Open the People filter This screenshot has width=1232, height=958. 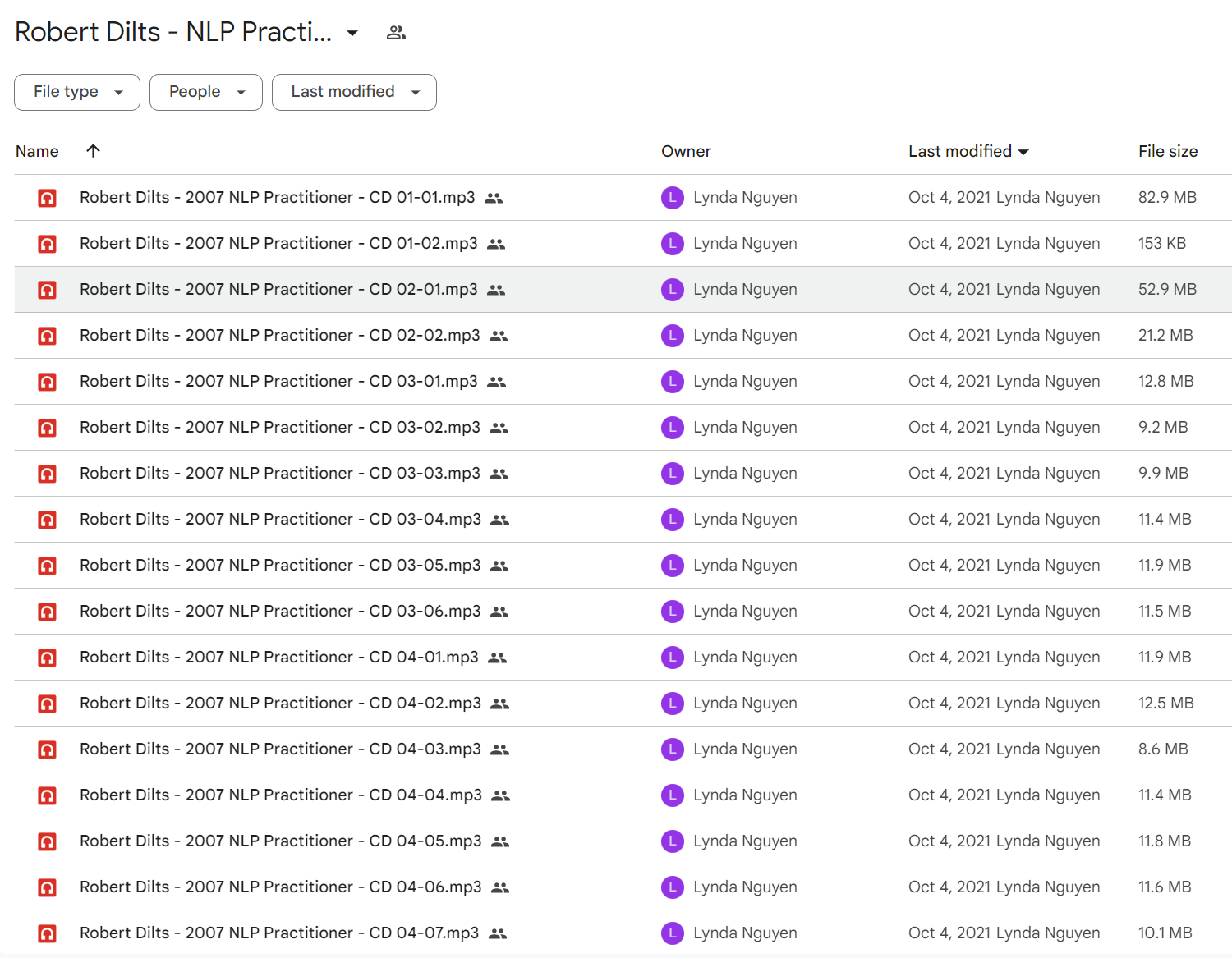click(206, 92)
